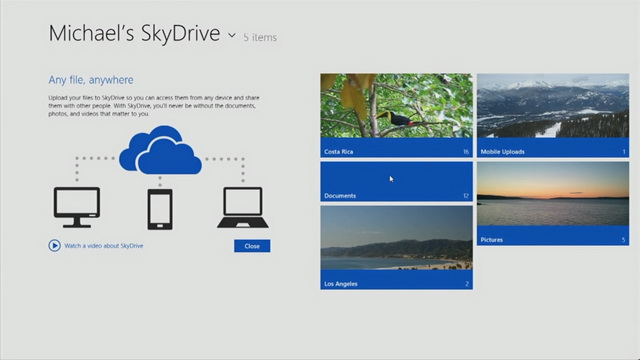Click the 5 items count label
Image resolution: width=640 pixels, height=360 pixels.
coord(260,38)
